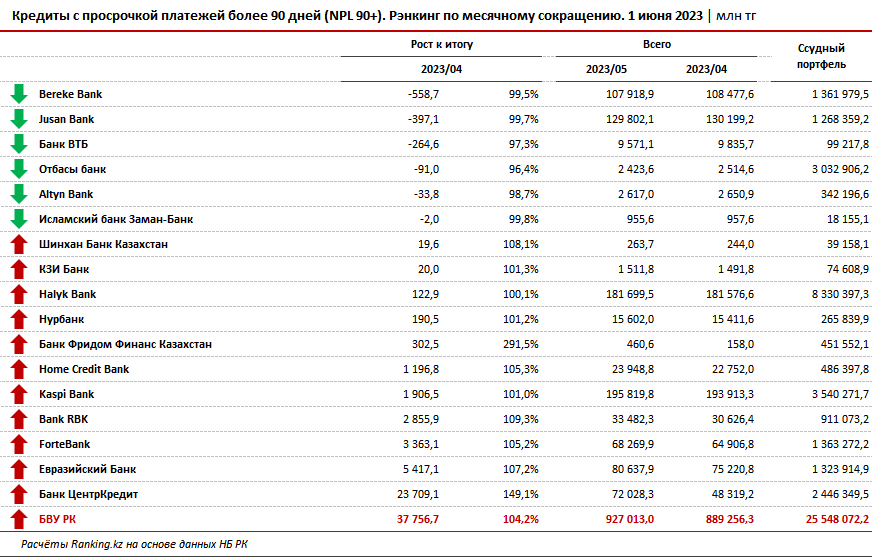Click the value 911 073,2 for Bank RBK
Viewport: 872px width, 557px height.
click(x=845, y=419)
